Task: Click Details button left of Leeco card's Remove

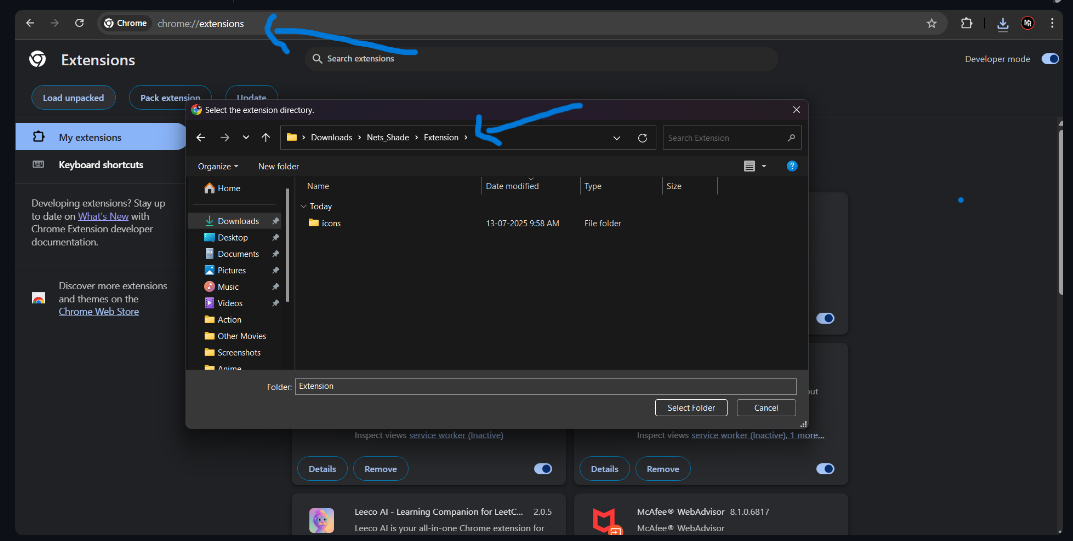Action: [x=322, y=469]
